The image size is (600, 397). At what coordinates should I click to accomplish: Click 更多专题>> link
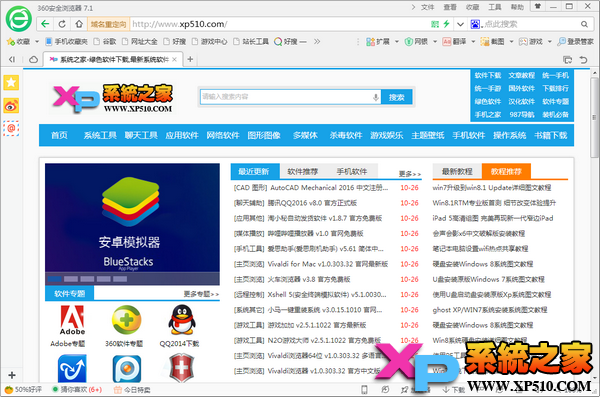201,294
